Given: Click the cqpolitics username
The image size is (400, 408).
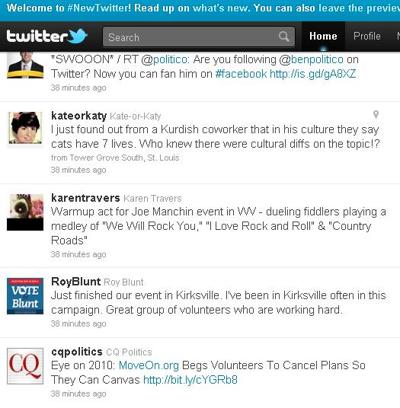Looking at the screenshot, I should point(77,352).
